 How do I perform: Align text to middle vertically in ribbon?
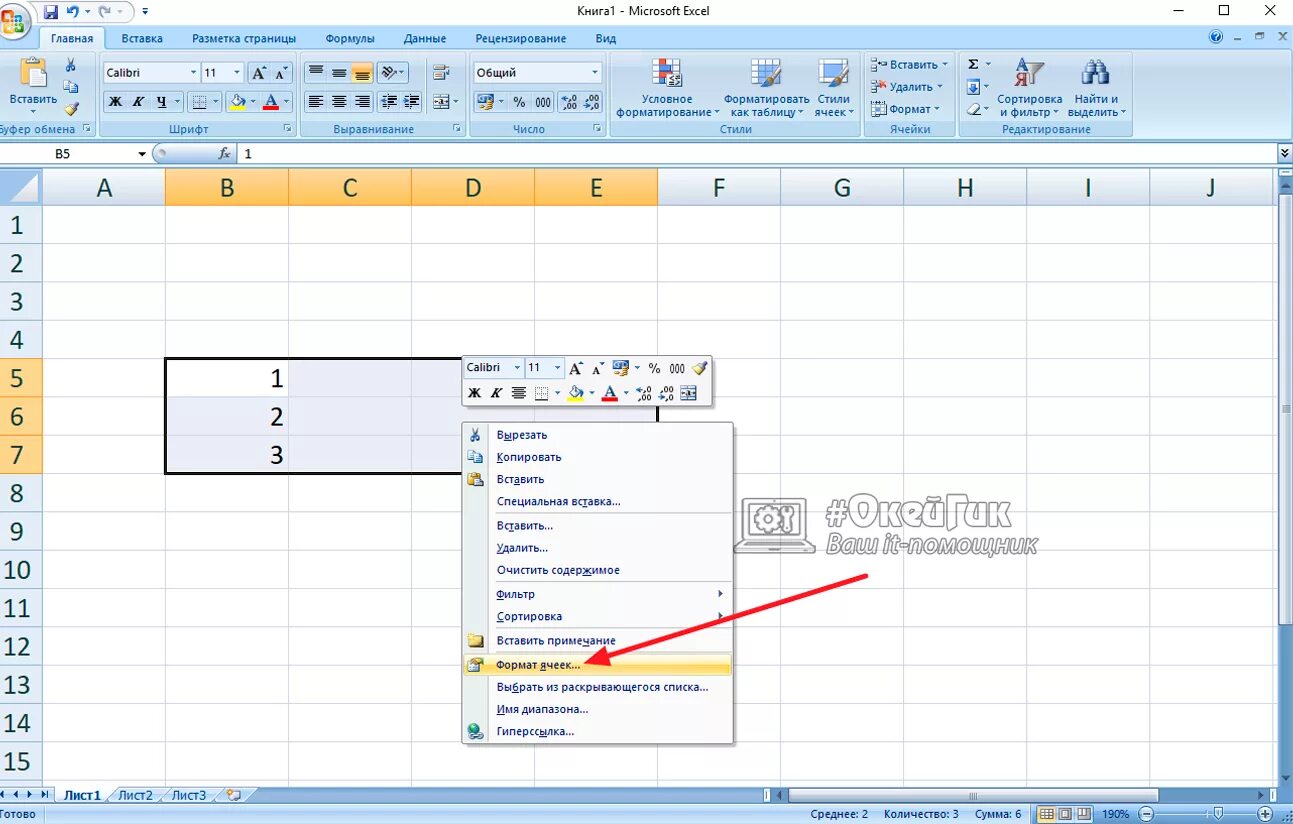point(339,72)
